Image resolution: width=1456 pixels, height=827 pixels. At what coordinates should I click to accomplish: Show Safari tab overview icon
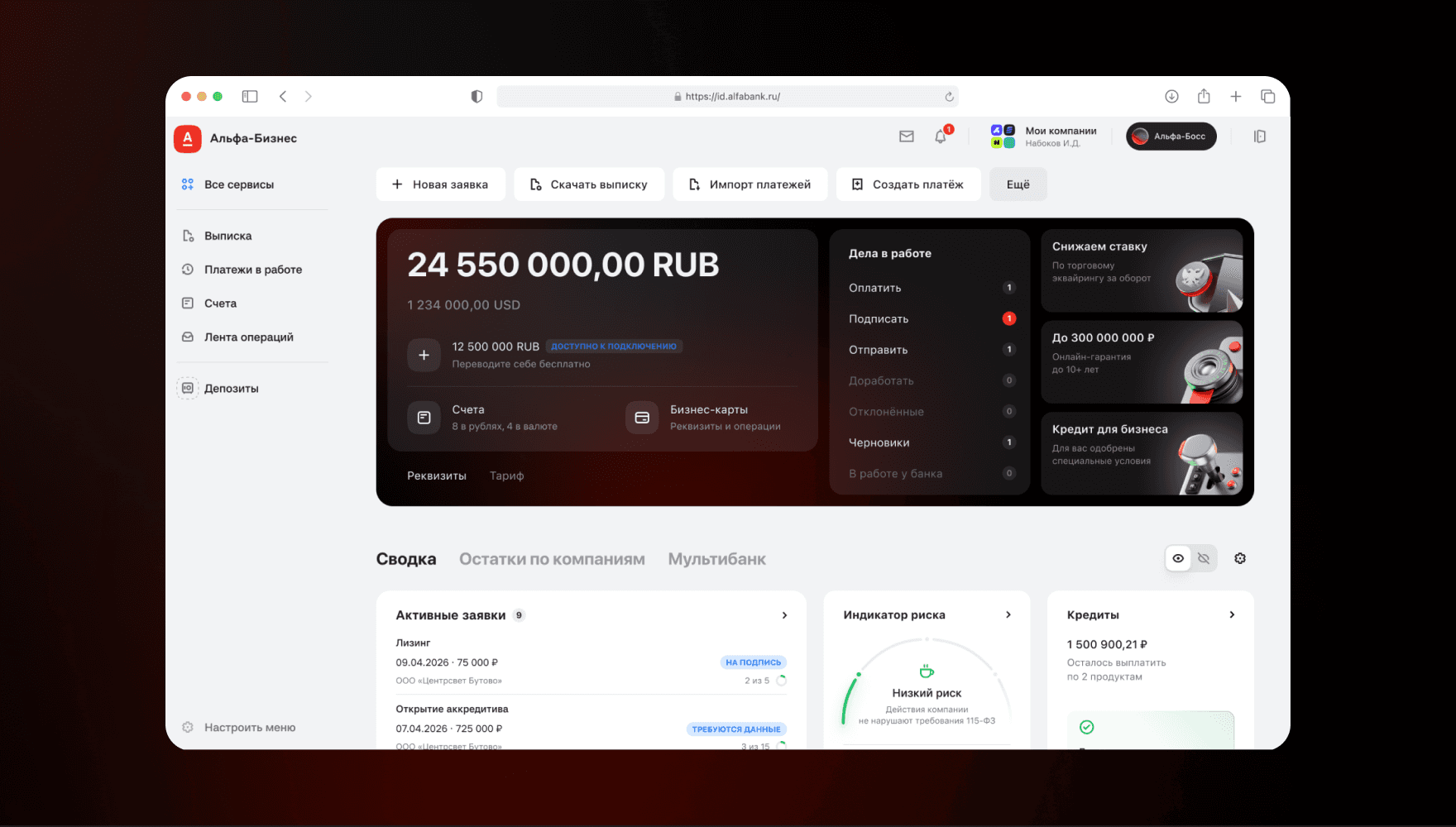click(x=1267, y=97)
